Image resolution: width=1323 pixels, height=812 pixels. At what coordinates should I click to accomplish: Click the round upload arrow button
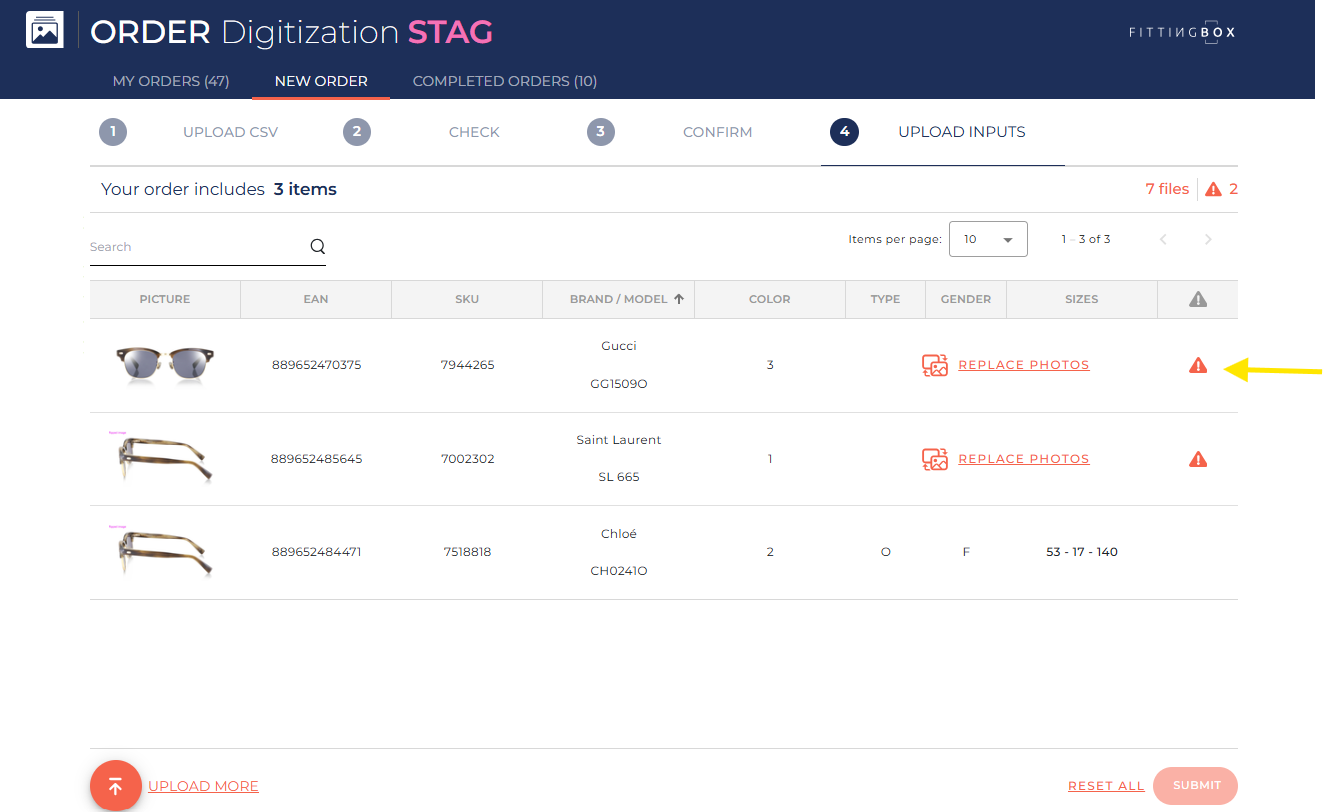(x=115, y=786)
